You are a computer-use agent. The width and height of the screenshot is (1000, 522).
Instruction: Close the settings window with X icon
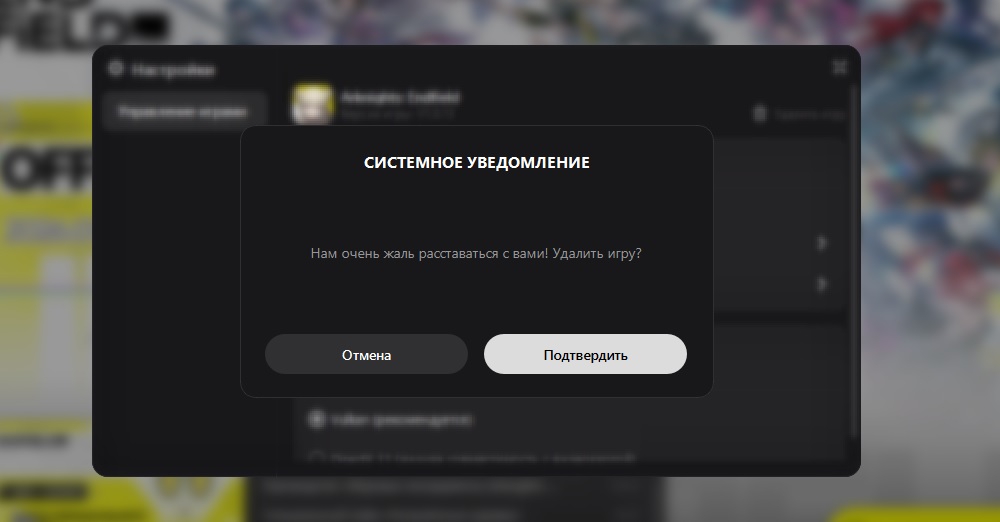coord(840,66)
